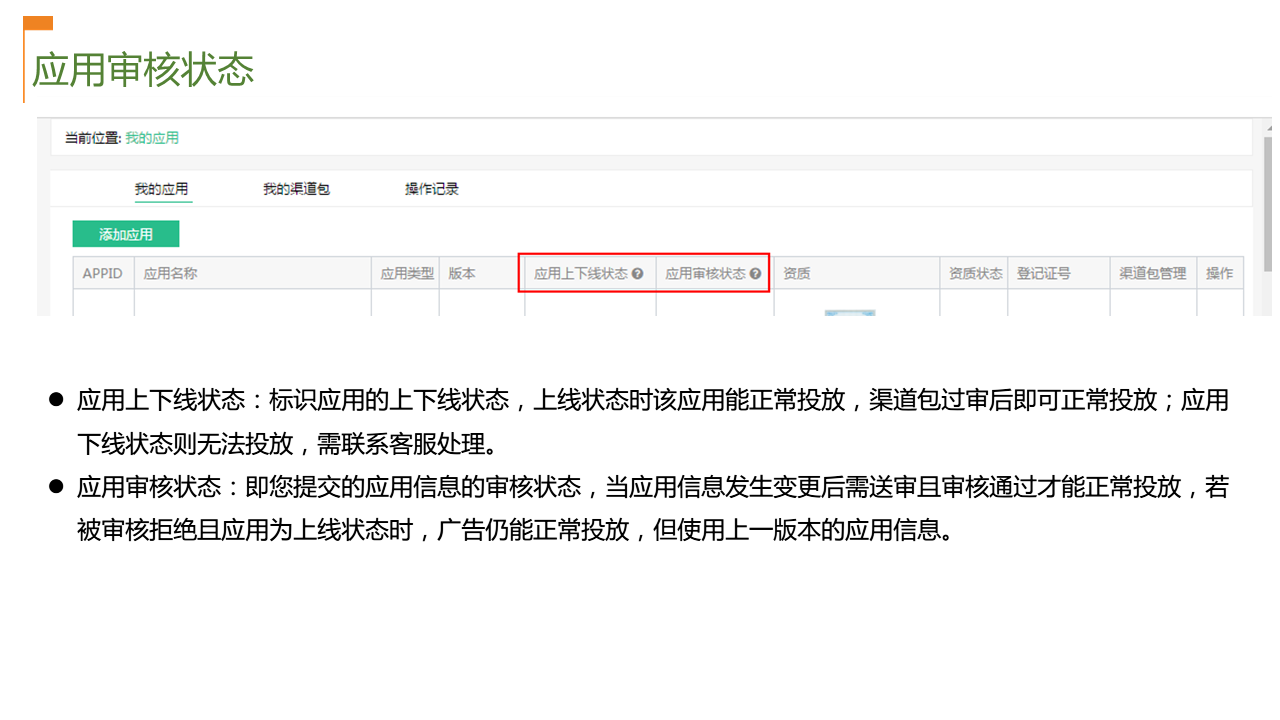Click the 操作 column header
The width and height of the screenshot is (1280, 720).
1220,273
